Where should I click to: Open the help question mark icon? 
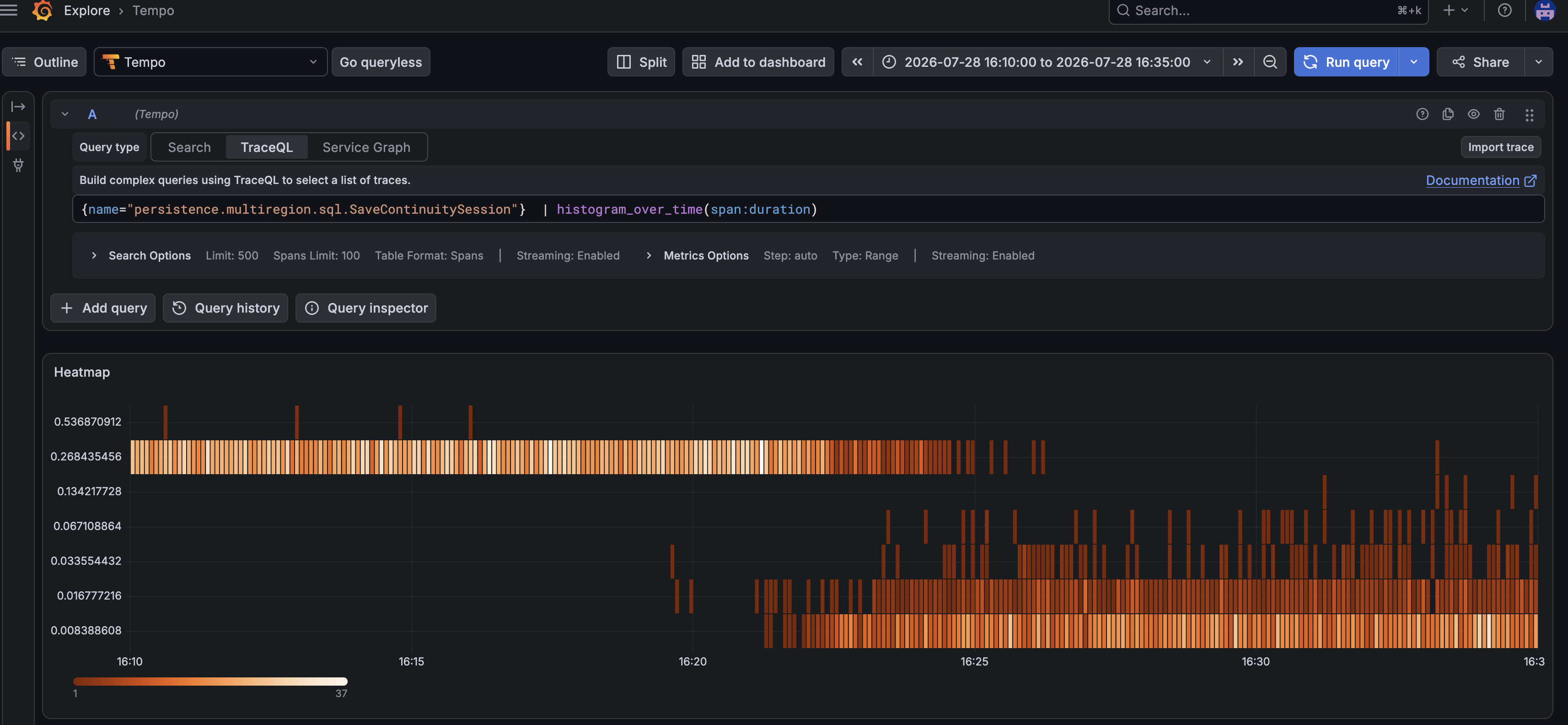coord(1505,11)
